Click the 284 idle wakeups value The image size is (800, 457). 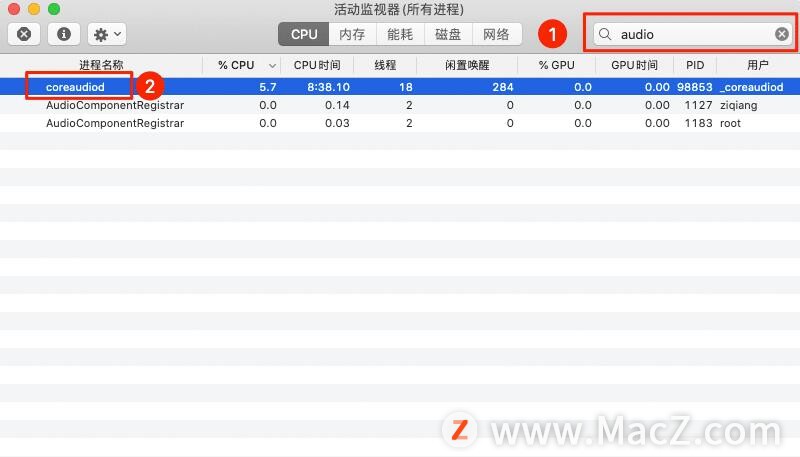503,87
